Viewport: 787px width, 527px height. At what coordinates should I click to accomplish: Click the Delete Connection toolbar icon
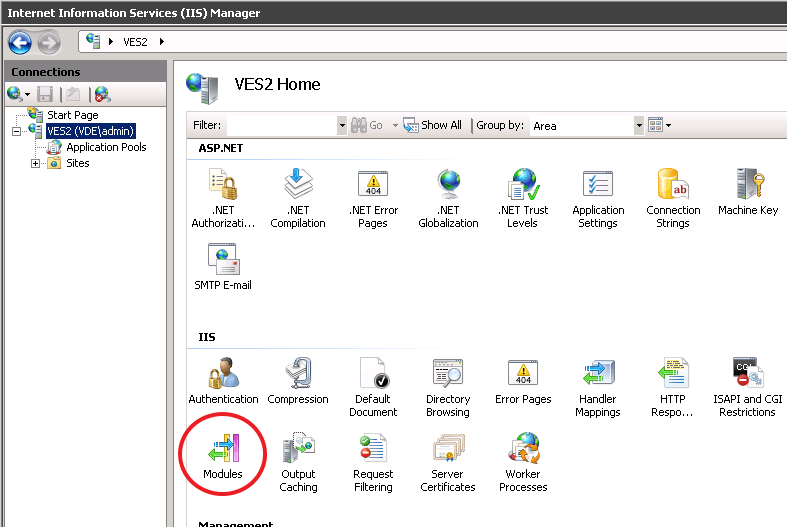(102, 94)
